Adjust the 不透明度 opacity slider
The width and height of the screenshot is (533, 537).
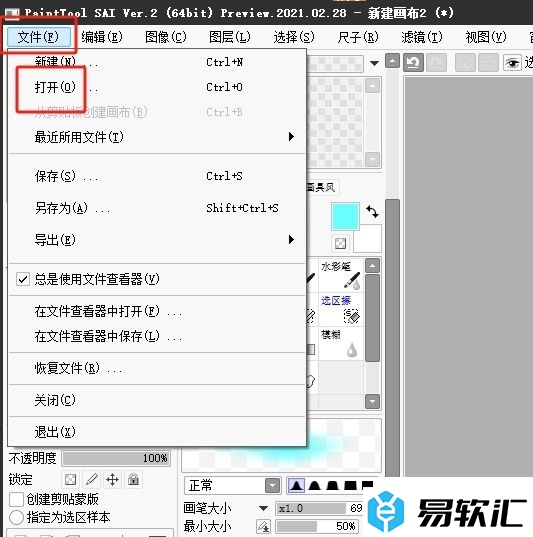[x=116, y=458]
